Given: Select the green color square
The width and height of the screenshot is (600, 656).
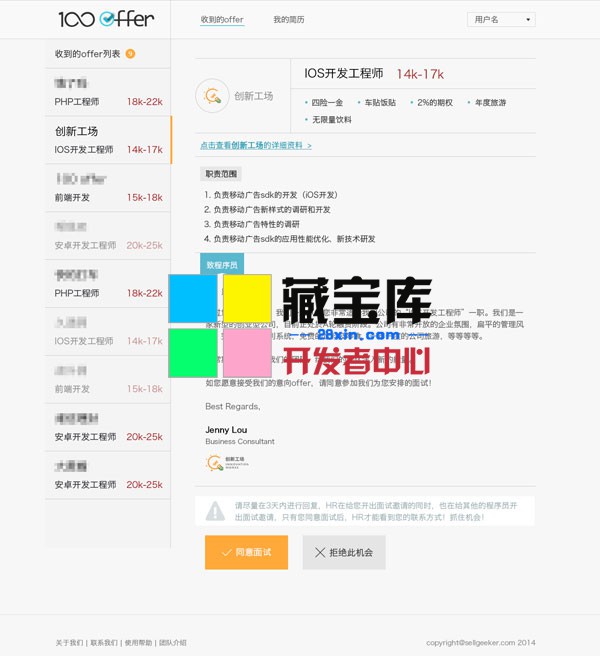Looking at the screenshot, I should [x=193, y=353].
